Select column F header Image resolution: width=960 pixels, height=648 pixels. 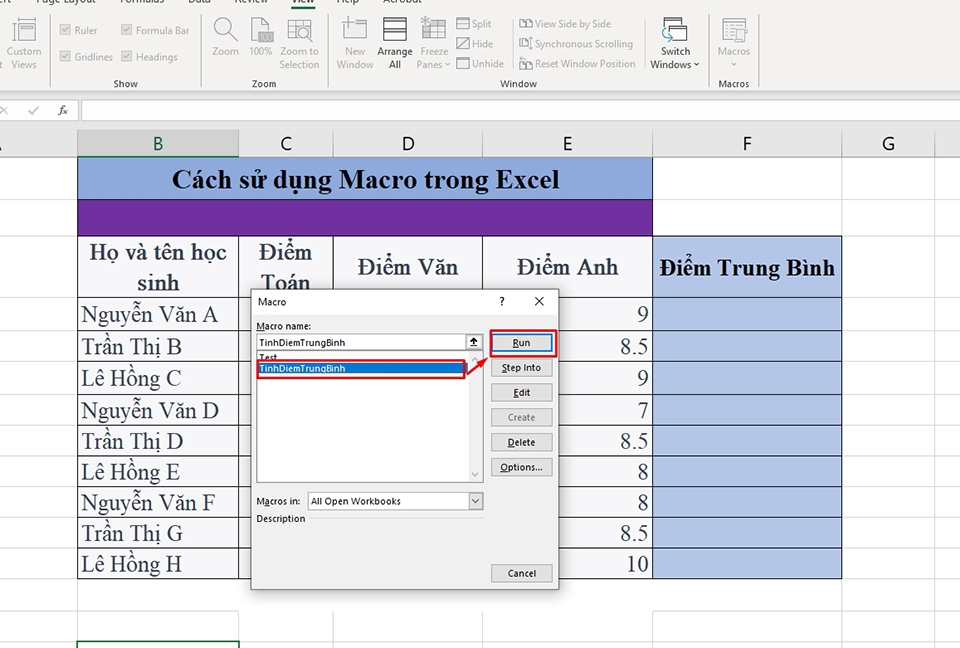(747, 143)
